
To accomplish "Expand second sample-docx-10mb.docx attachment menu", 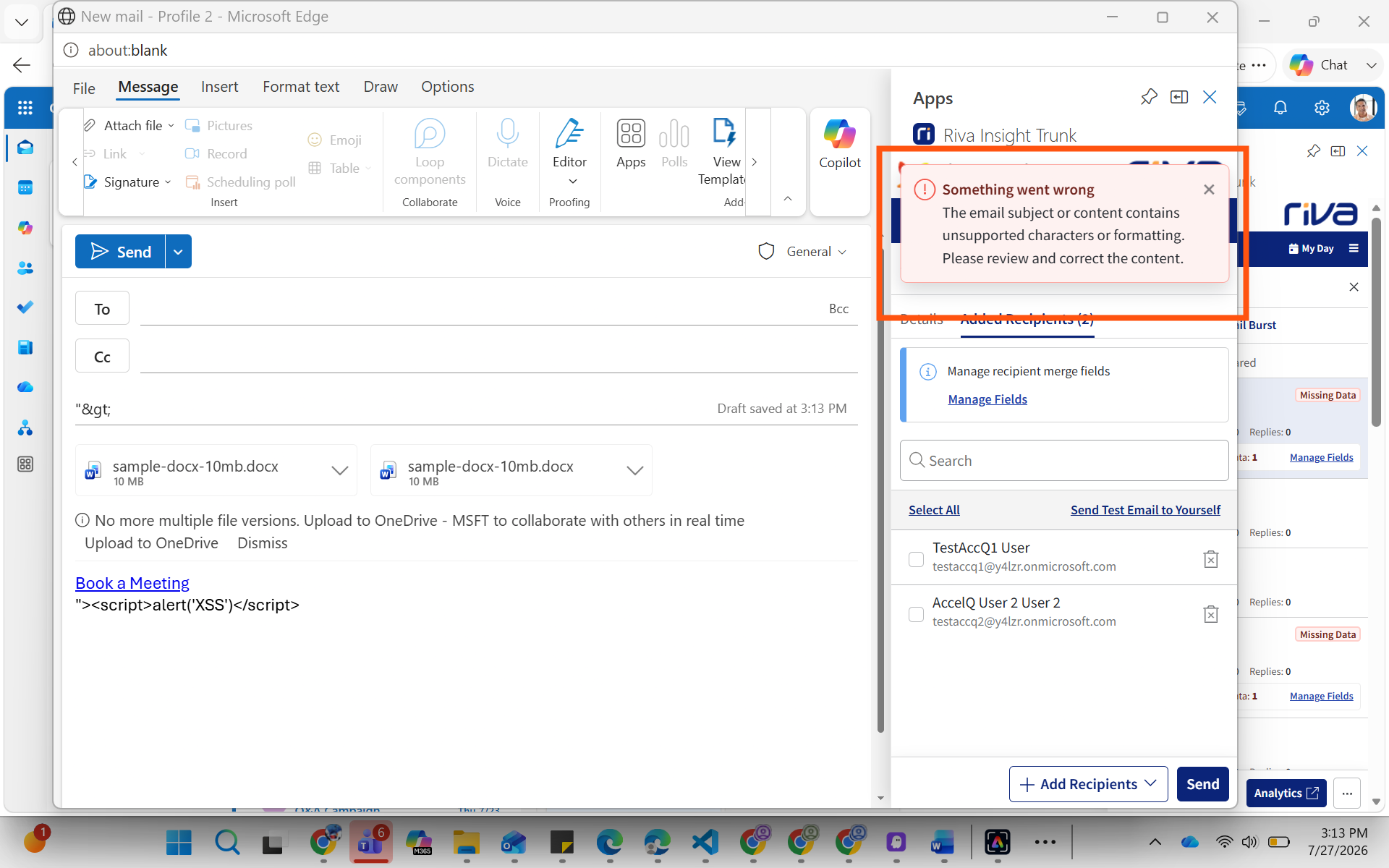I will pyautogui.click(x=634, y=470).
